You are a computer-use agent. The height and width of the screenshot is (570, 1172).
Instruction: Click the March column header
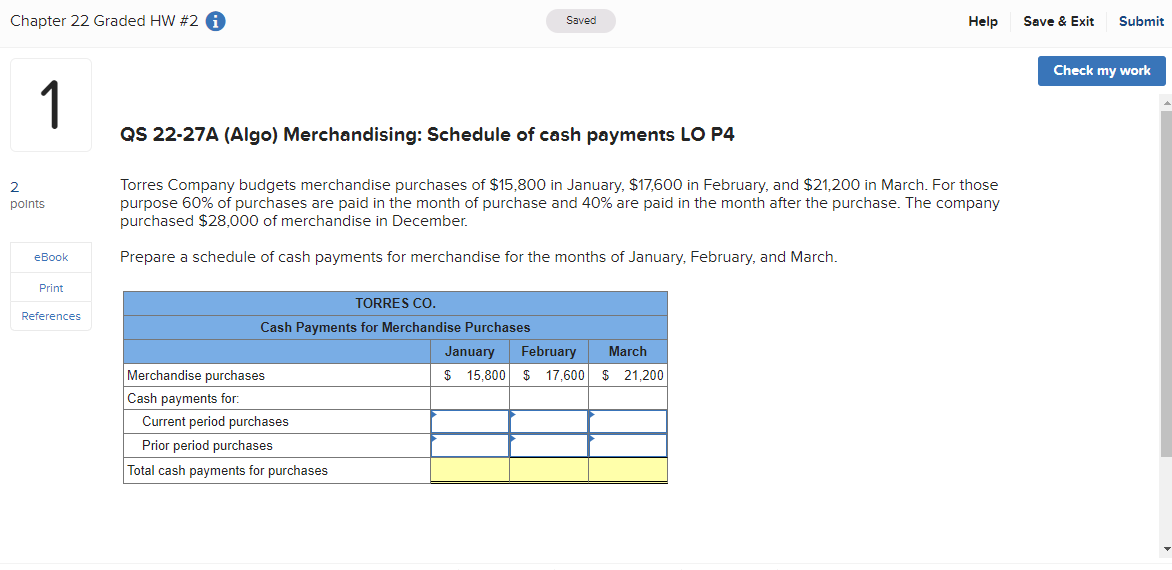628,351
